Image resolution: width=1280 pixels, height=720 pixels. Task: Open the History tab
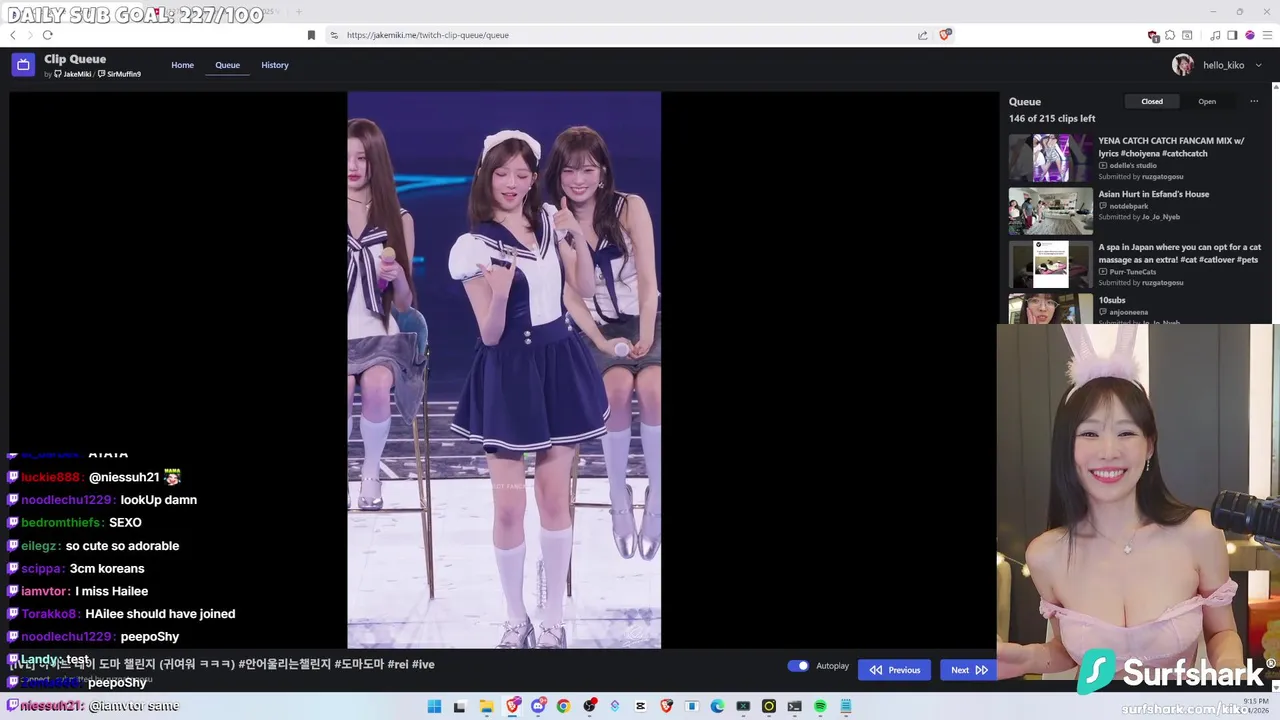pyautogui.click(x=275, y=65)
